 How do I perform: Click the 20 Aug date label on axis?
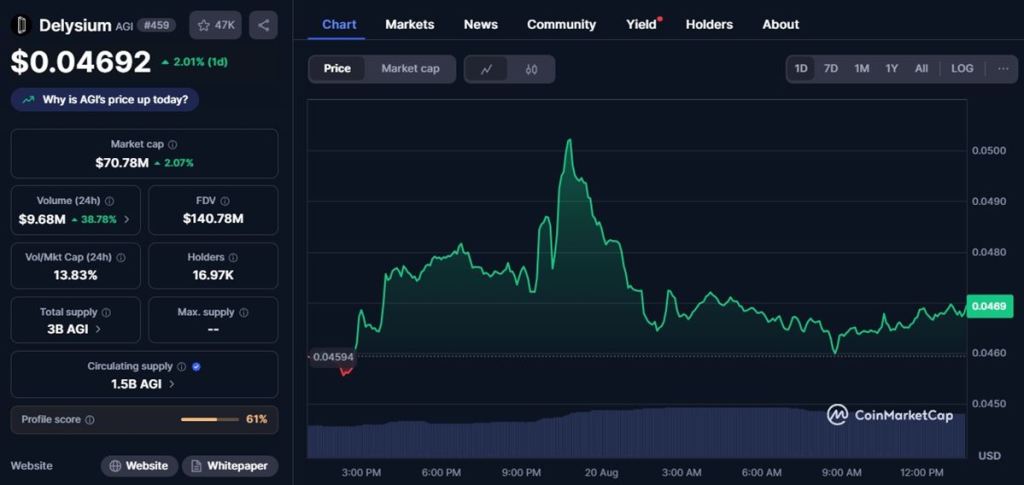pos(601,473)
